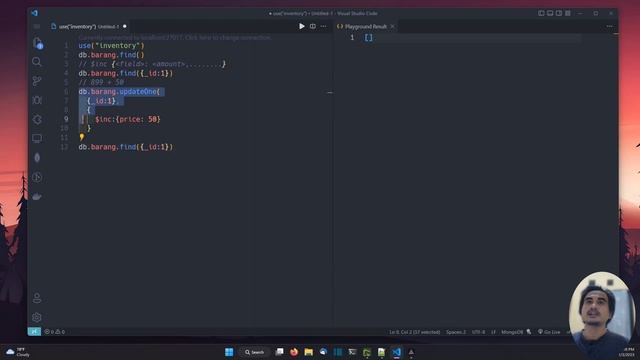The image size is (640, 360).
Task: Switch to the Playground Result tab
Action: tap(366, 27)
